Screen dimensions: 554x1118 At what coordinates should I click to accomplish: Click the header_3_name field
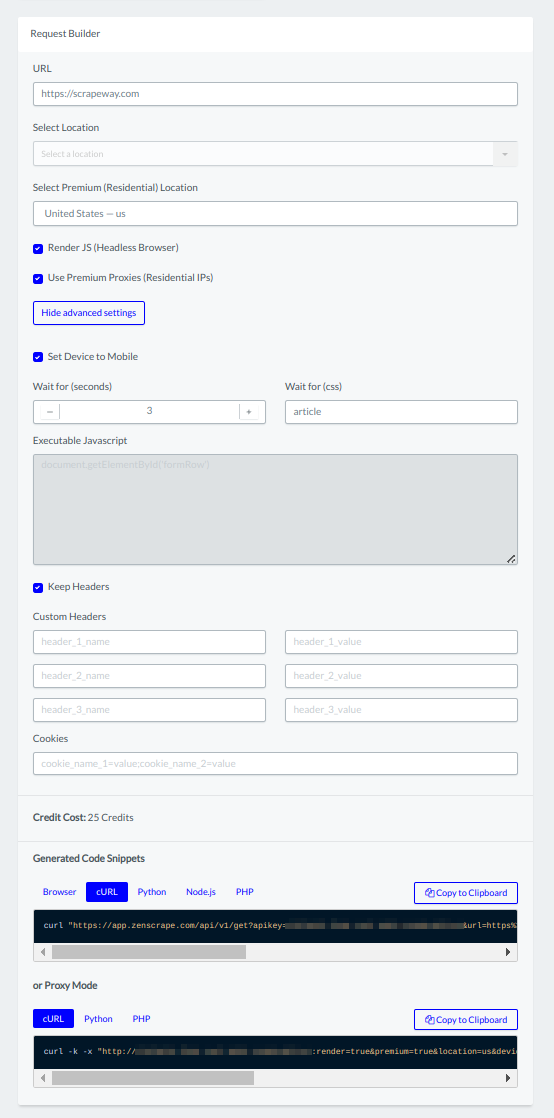(149, 710)
